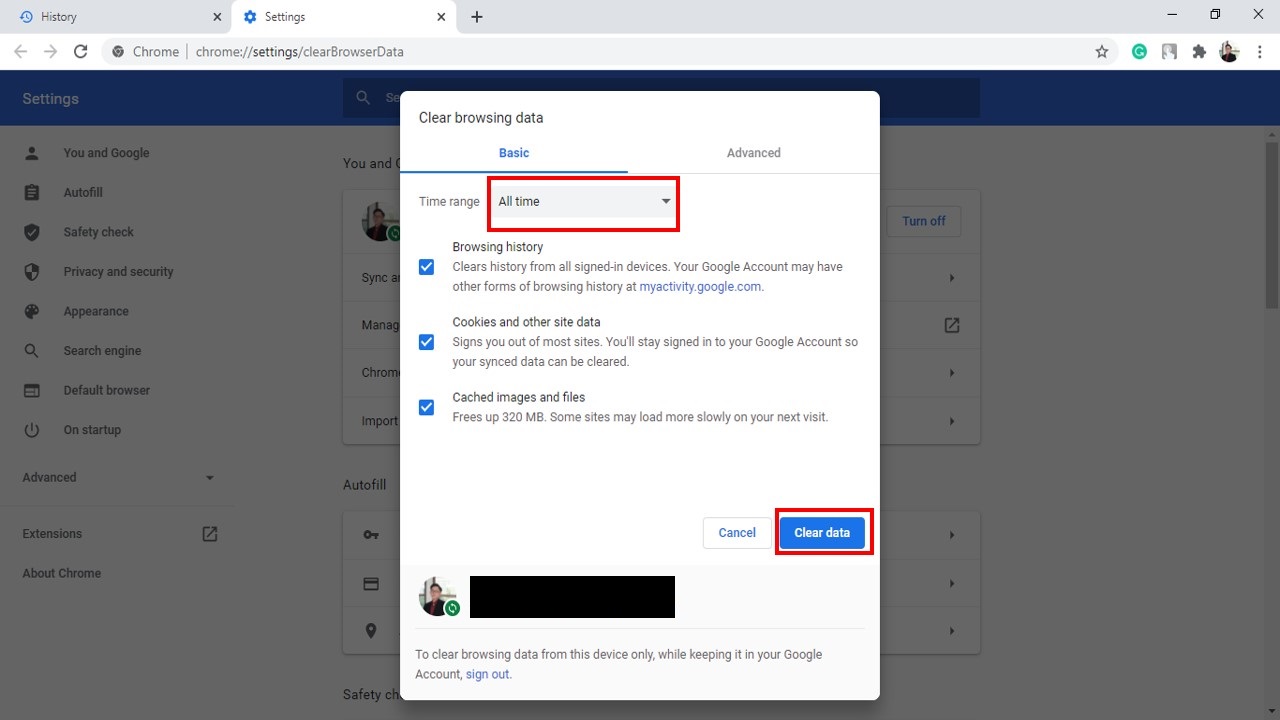1280x720 pixels.
Task: Expand the payment card row arrow
Action: click(x=952, y=583)
